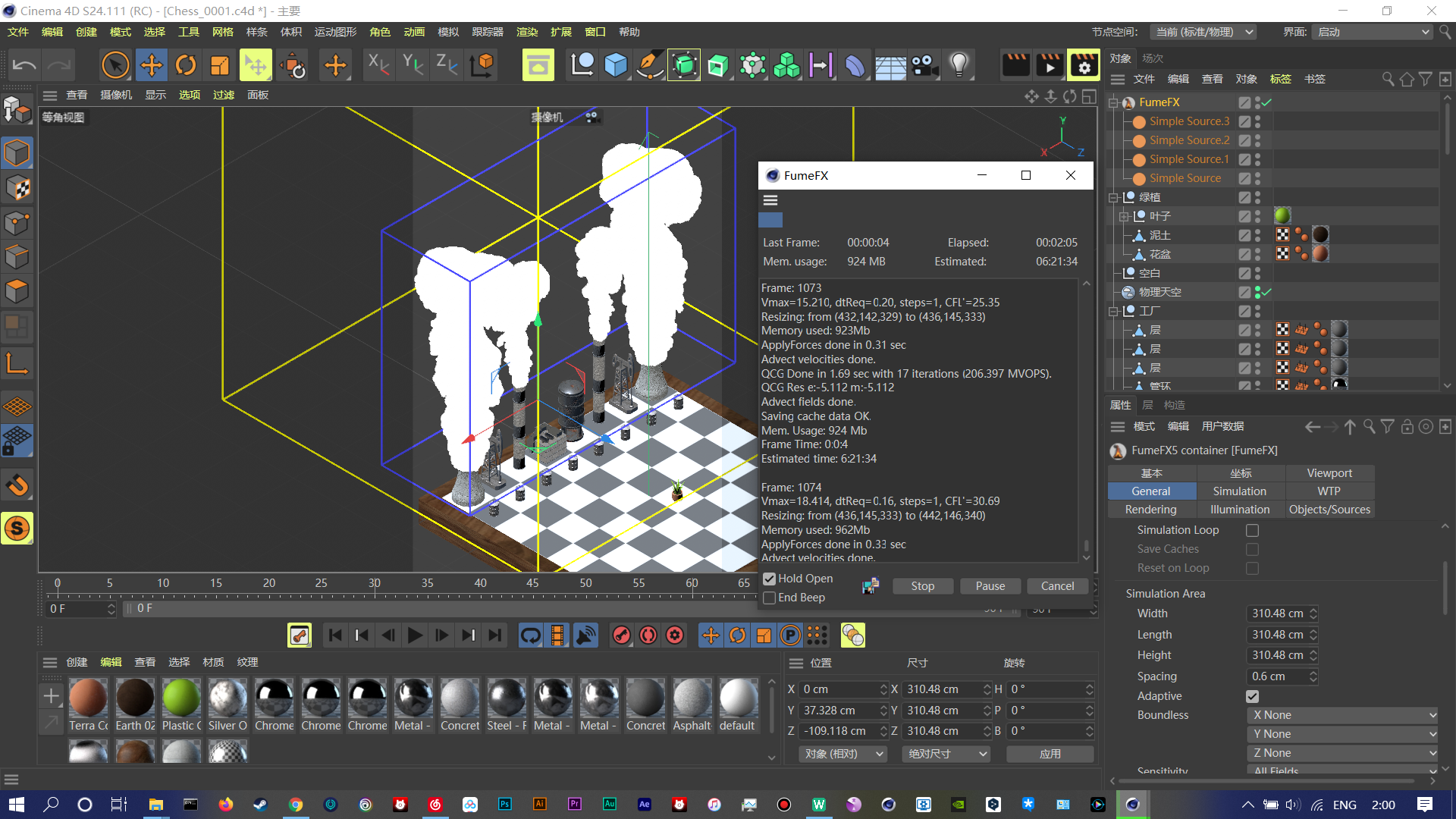Open Edit Render Settings icon
Screen dimensions: 1456x819
pos(1084,65)
